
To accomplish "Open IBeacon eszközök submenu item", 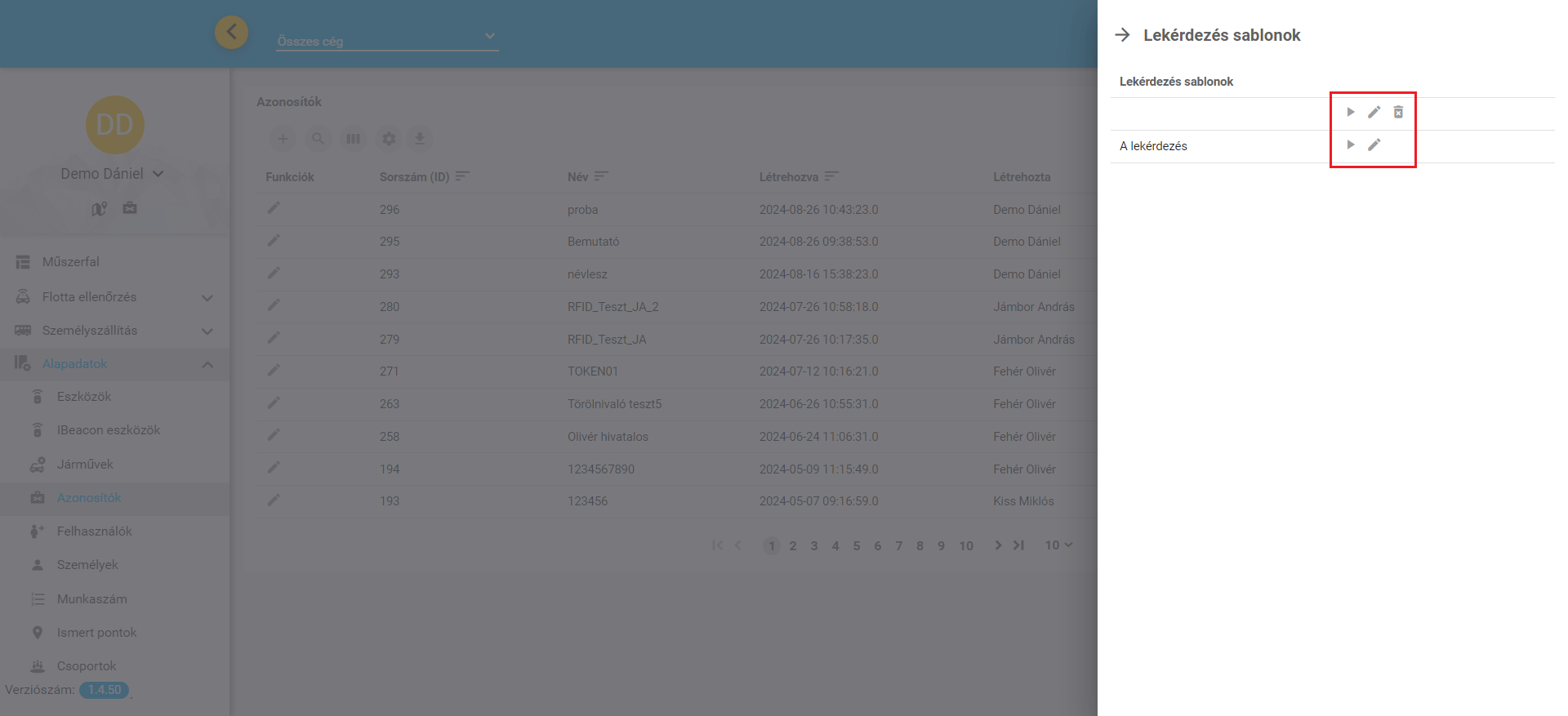I will [x=114, y=430].
